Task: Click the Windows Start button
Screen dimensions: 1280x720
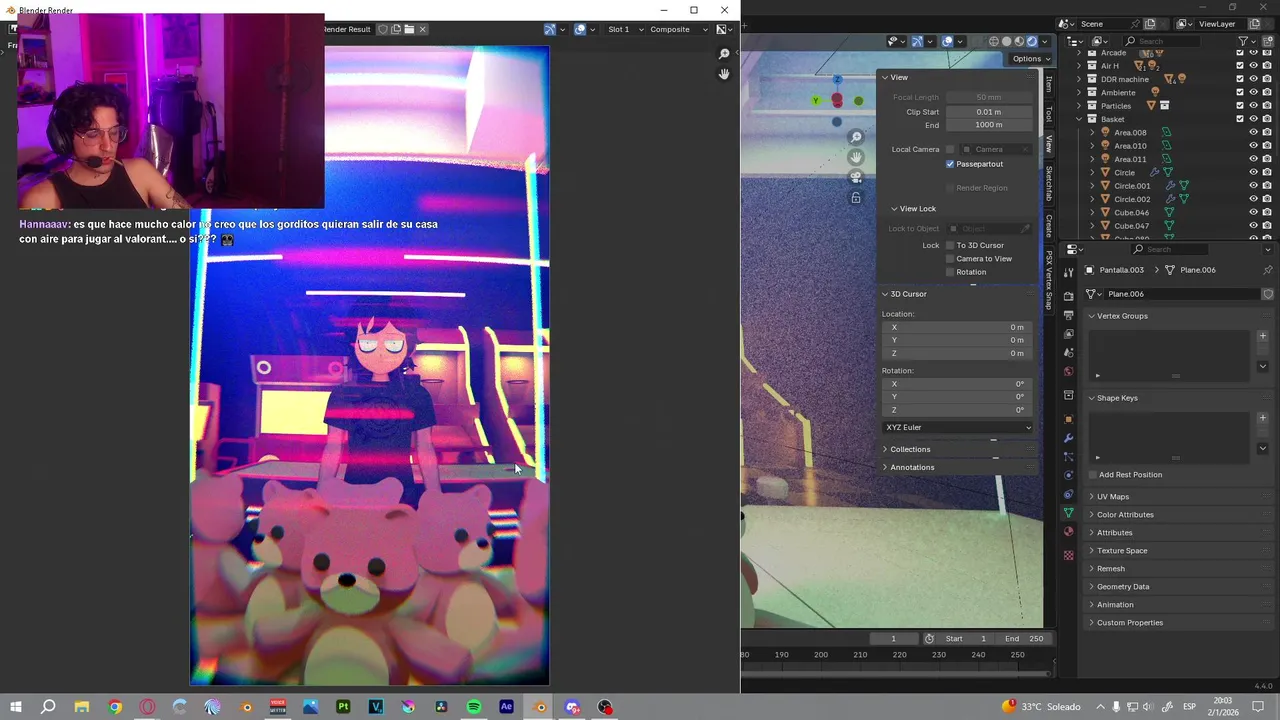Action: pyautogui.click(x=16, y=707)
